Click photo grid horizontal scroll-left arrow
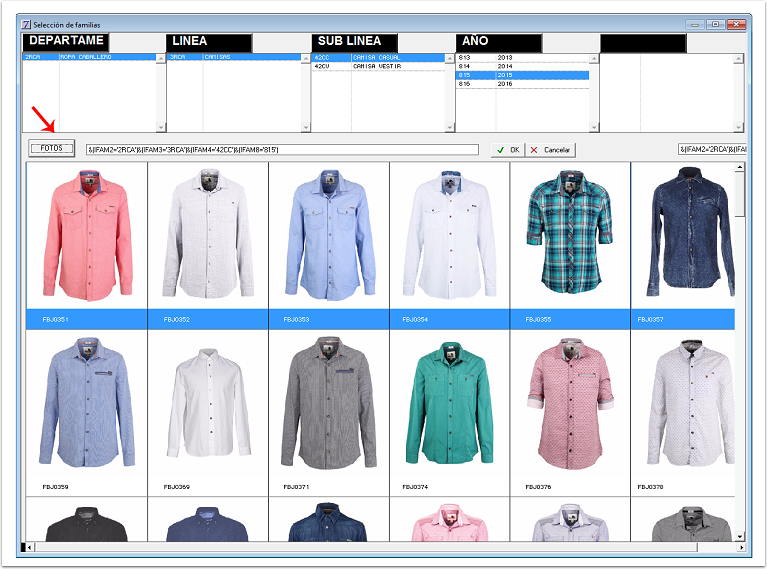Image resolution: width=767 pixels, height=569 pixels. click(x=30, y=547)
